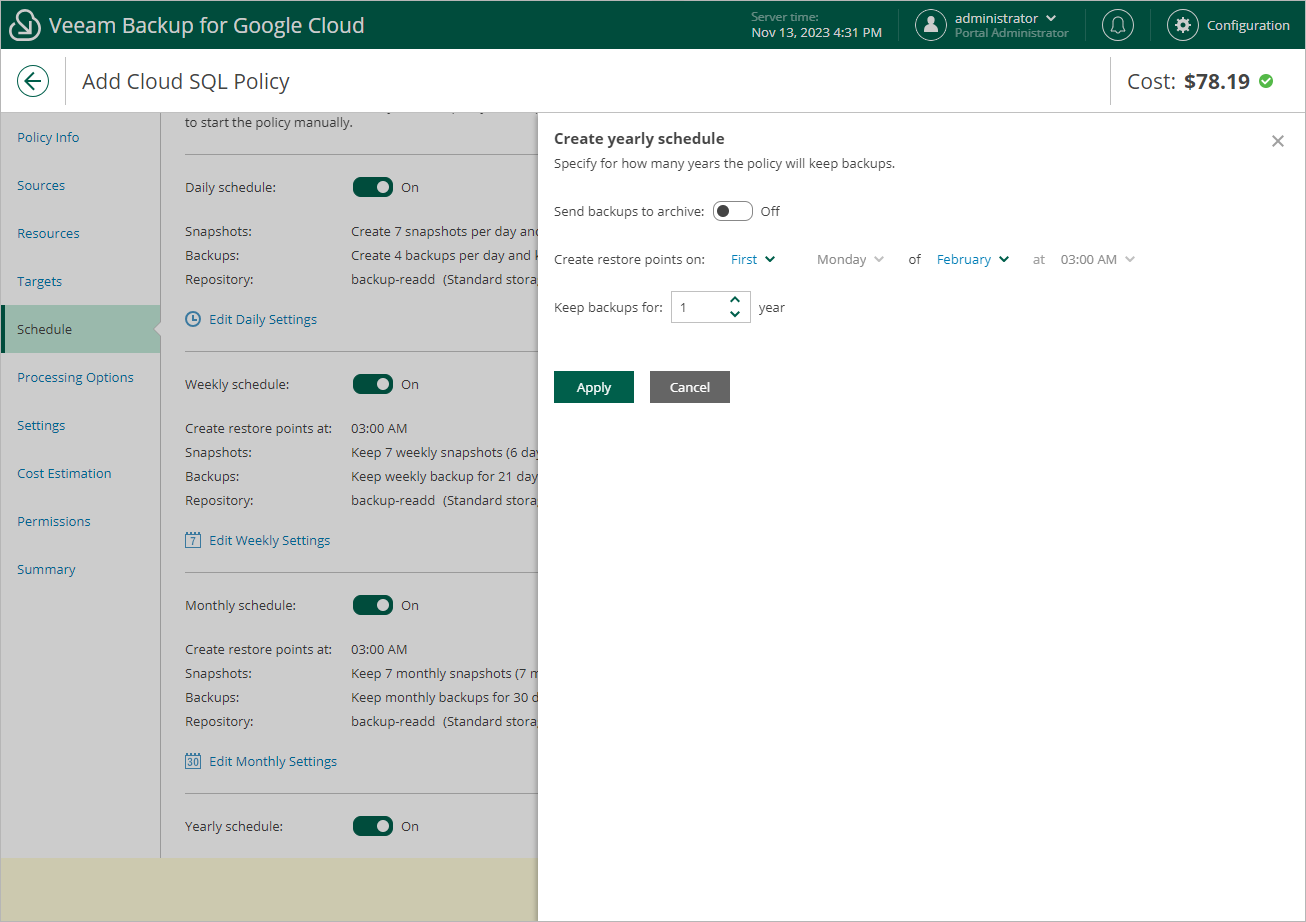This screenshot has width=1306, height=922.
Task: Open Edit Weekly Settings link
Action: click(270, 540)
